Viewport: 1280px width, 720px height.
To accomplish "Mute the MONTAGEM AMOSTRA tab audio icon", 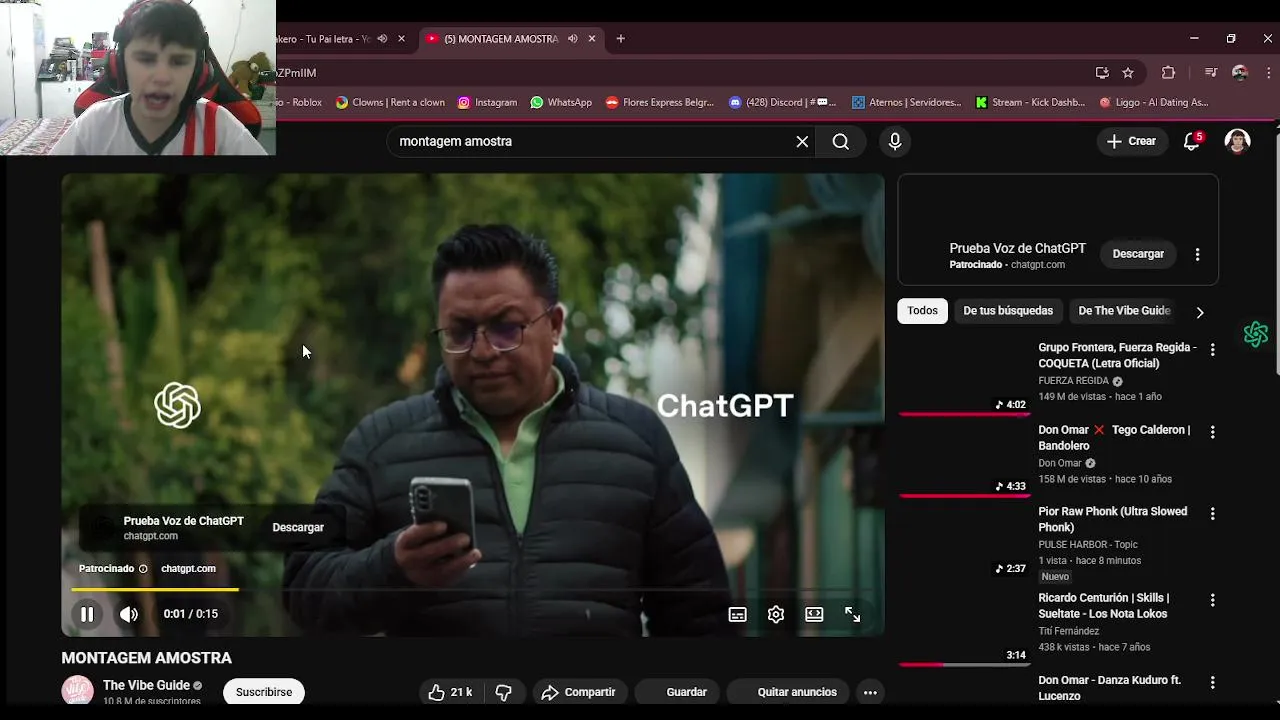I will pyautogui.click(x=572, y=39).
